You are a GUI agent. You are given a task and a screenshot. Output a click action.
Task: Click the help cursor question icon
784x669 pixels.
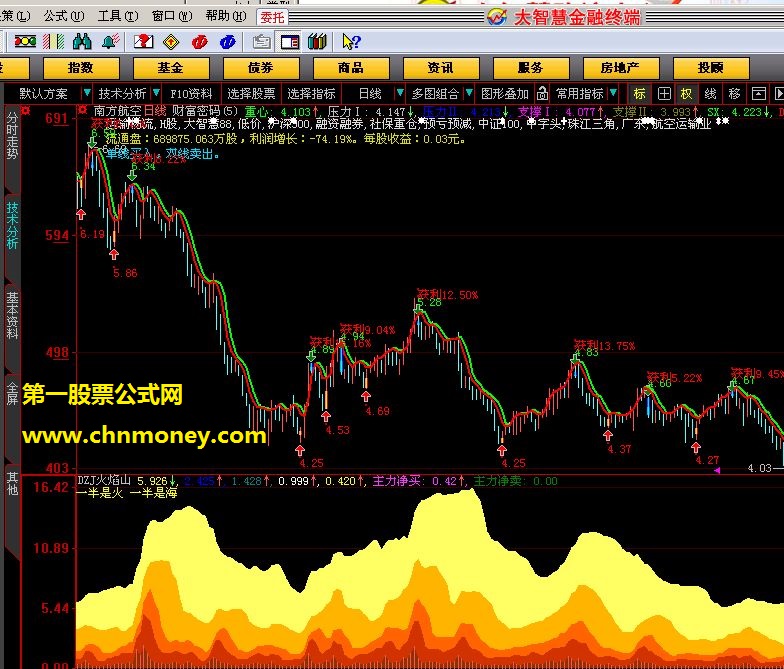click(351, 42)
